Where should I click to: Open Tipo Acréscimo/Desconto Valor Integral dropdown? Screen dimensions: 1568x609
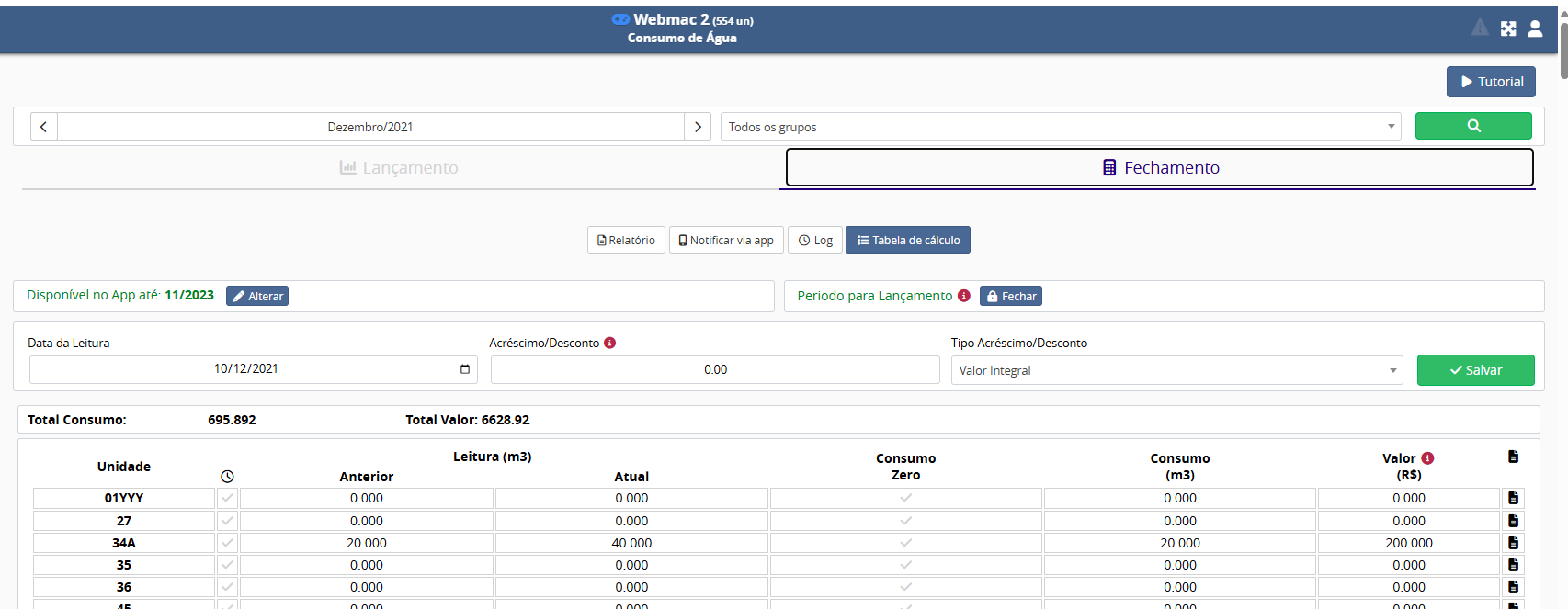pyautogui.click(x=1176, y=370)
